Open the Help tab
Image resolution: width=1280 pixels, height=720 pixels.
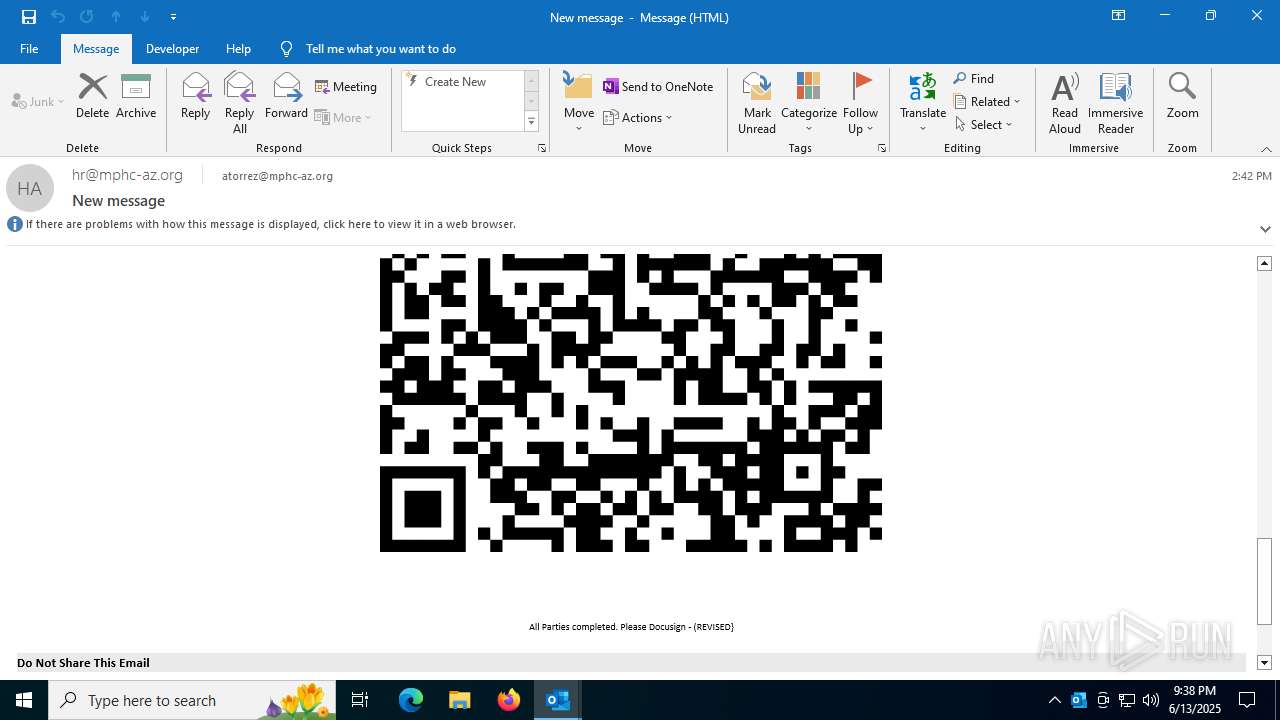point(238,48)
